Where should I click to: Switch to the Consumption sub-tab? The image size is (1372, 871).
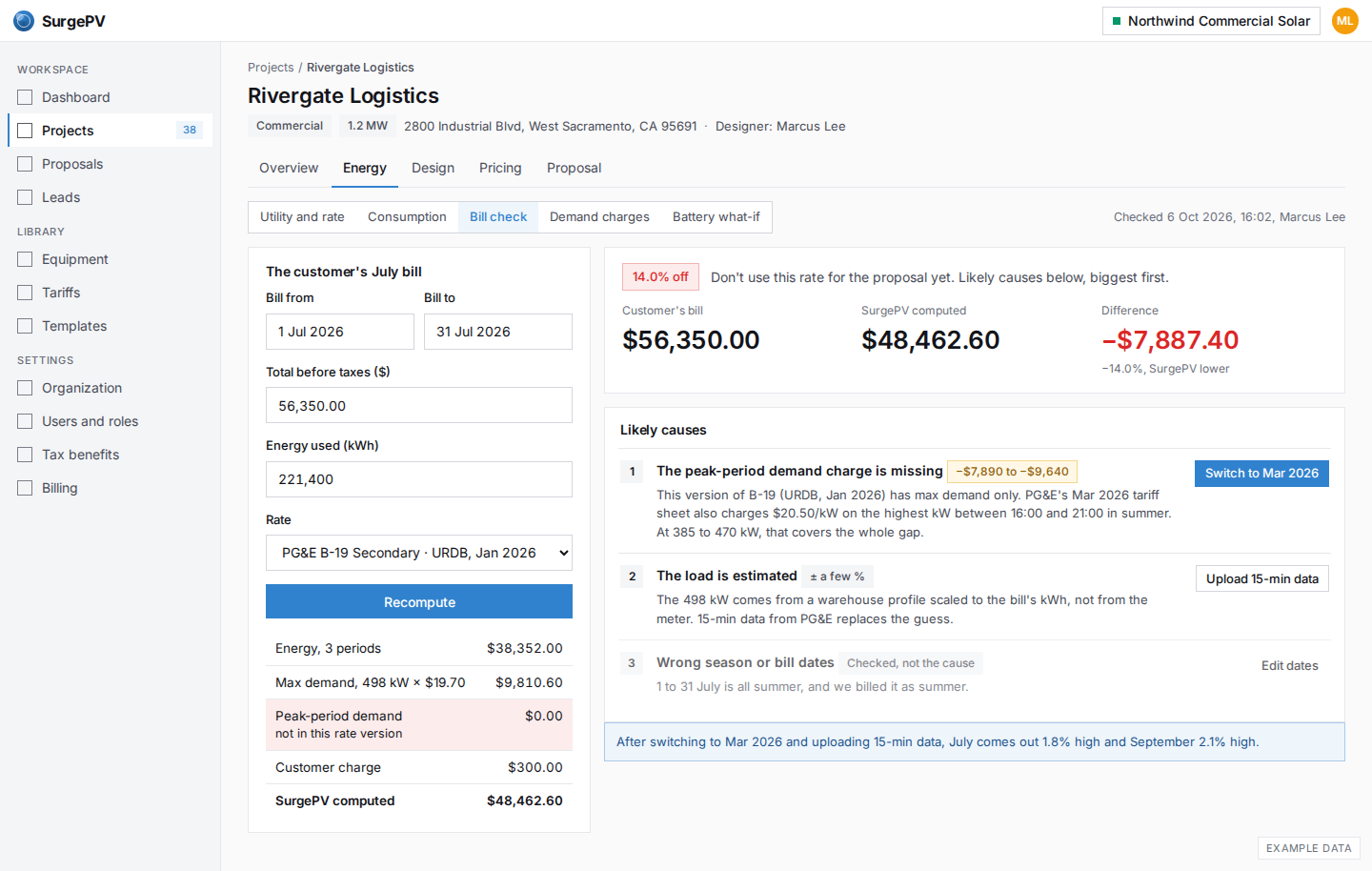[407, 217]
